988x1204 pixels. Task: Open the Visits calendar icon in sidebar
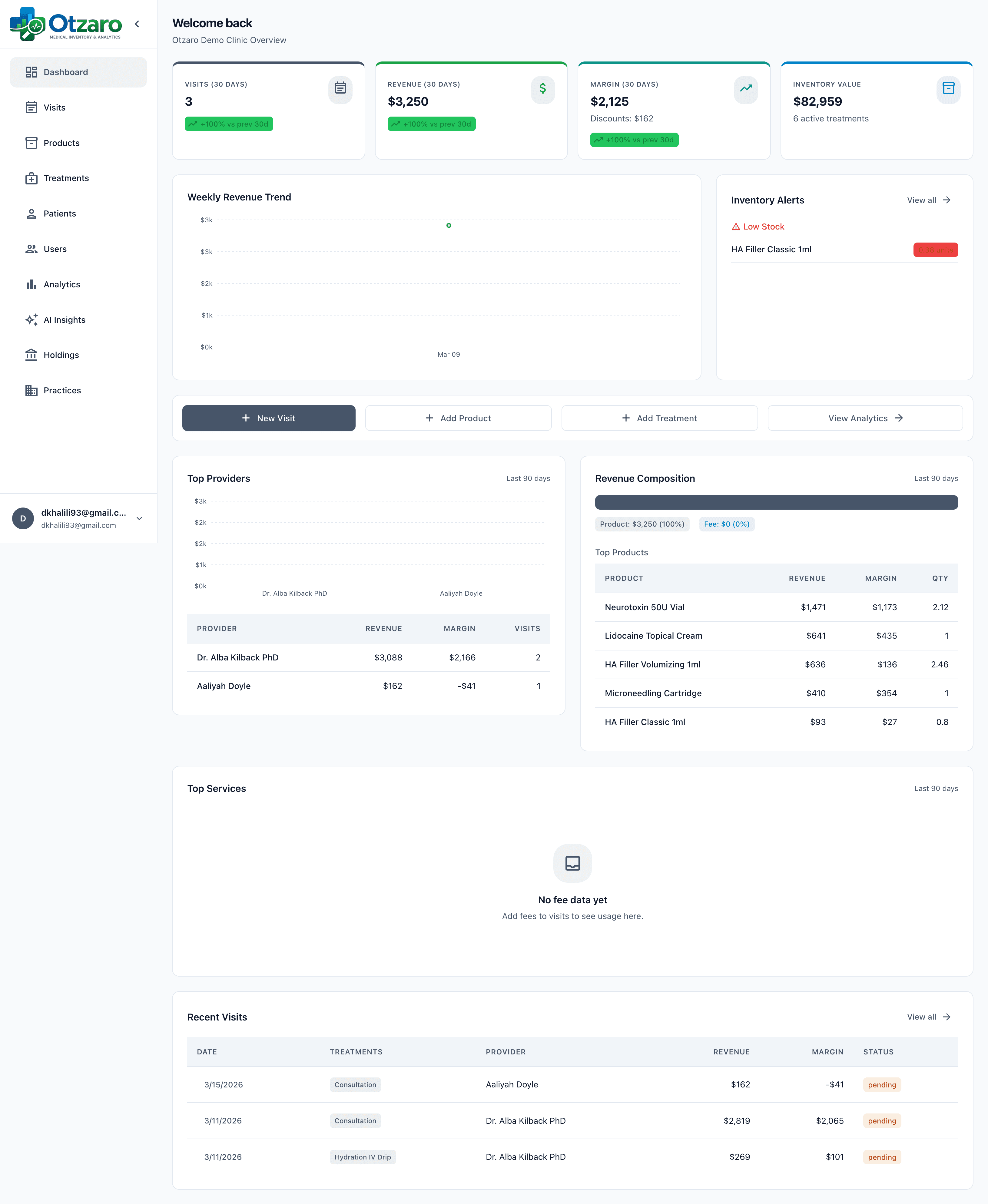(31, 107)
